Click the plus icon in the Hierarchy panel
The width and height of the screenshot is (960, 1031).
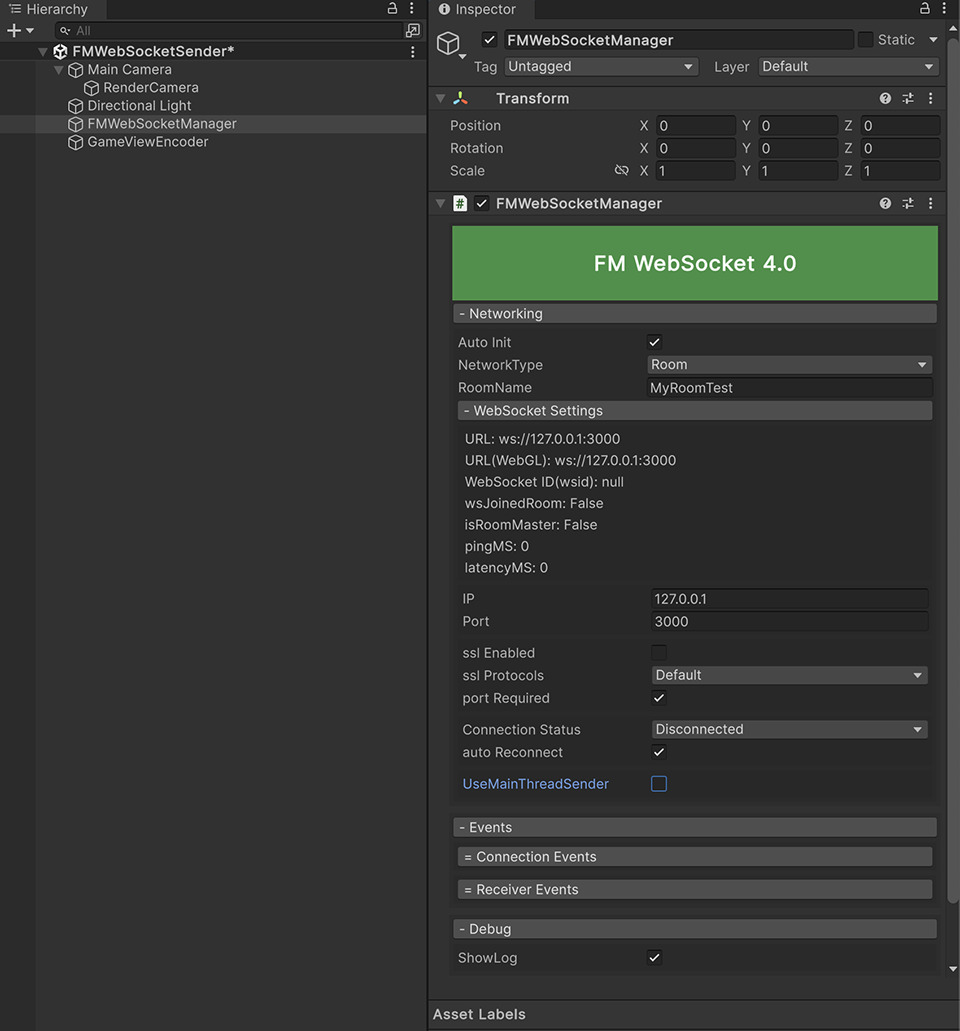[x=11, y=30]
